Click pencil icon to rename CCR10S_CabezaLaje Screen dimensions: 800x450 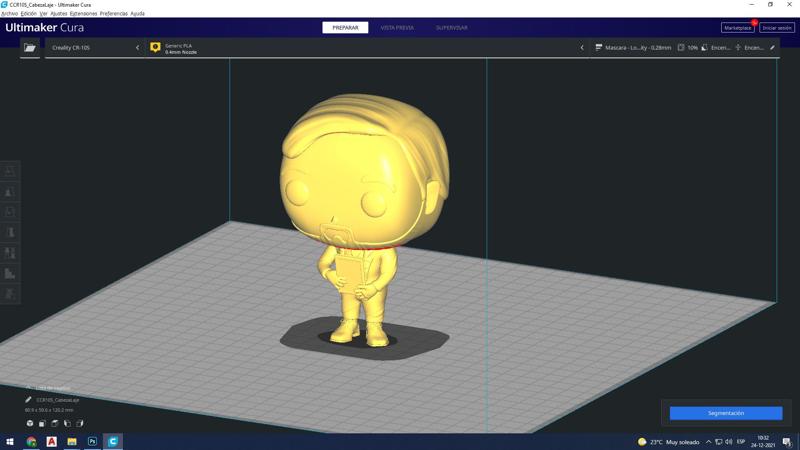pyautogui.click(x=29, y=400)
